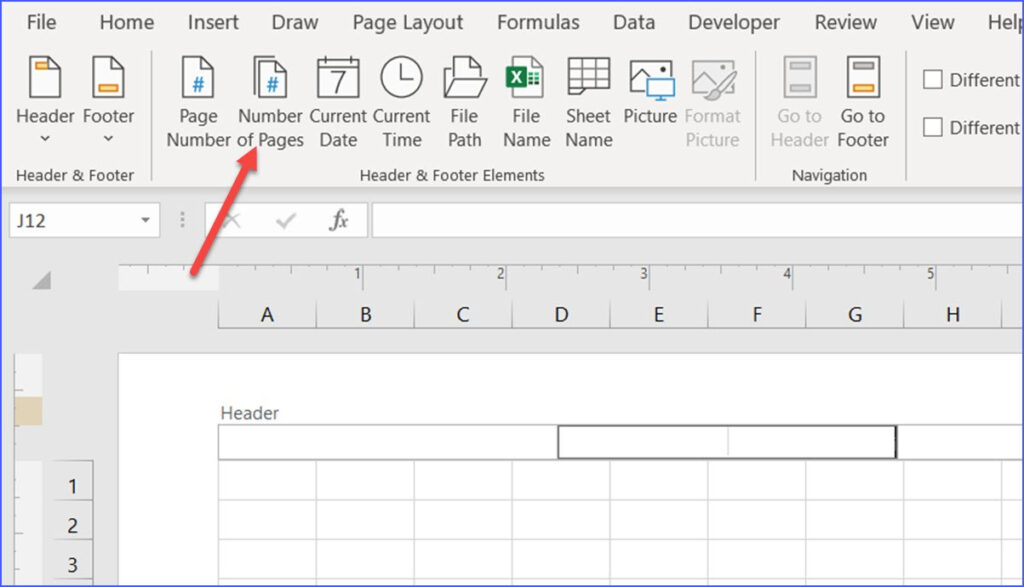The image size is (1024, 587).
Task: Open the File menu
Action: [x=41, y=22]
